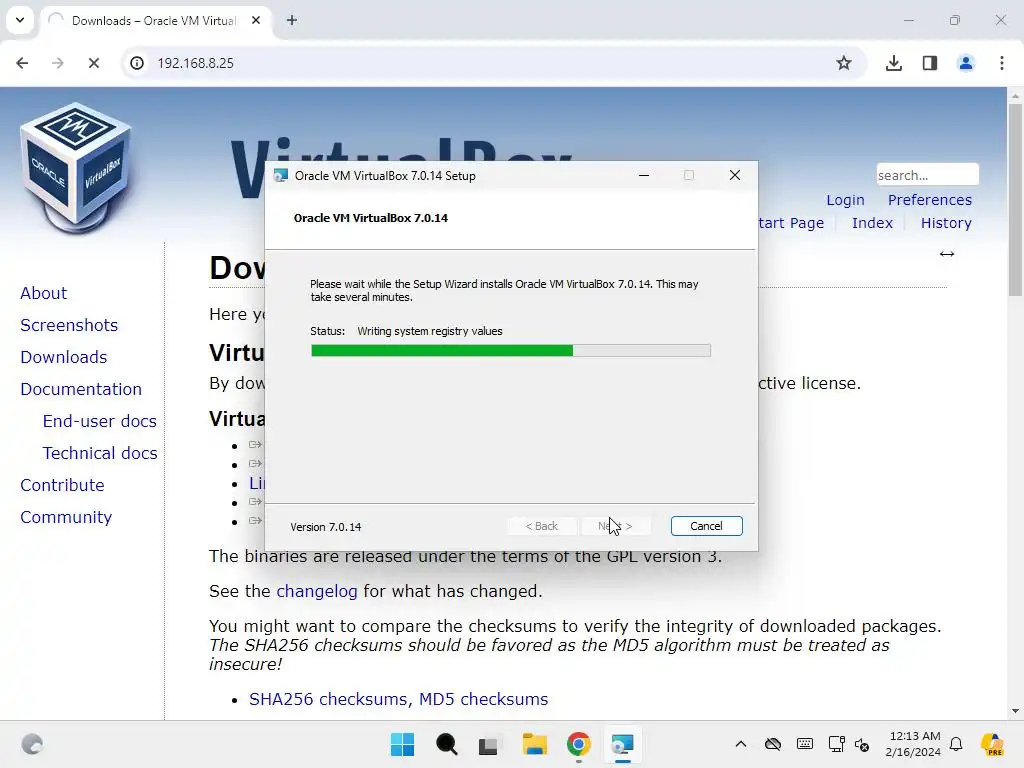
Task: Click the setup dialog title bar icon
Action: pyautogui.click(x=281, y=176)
